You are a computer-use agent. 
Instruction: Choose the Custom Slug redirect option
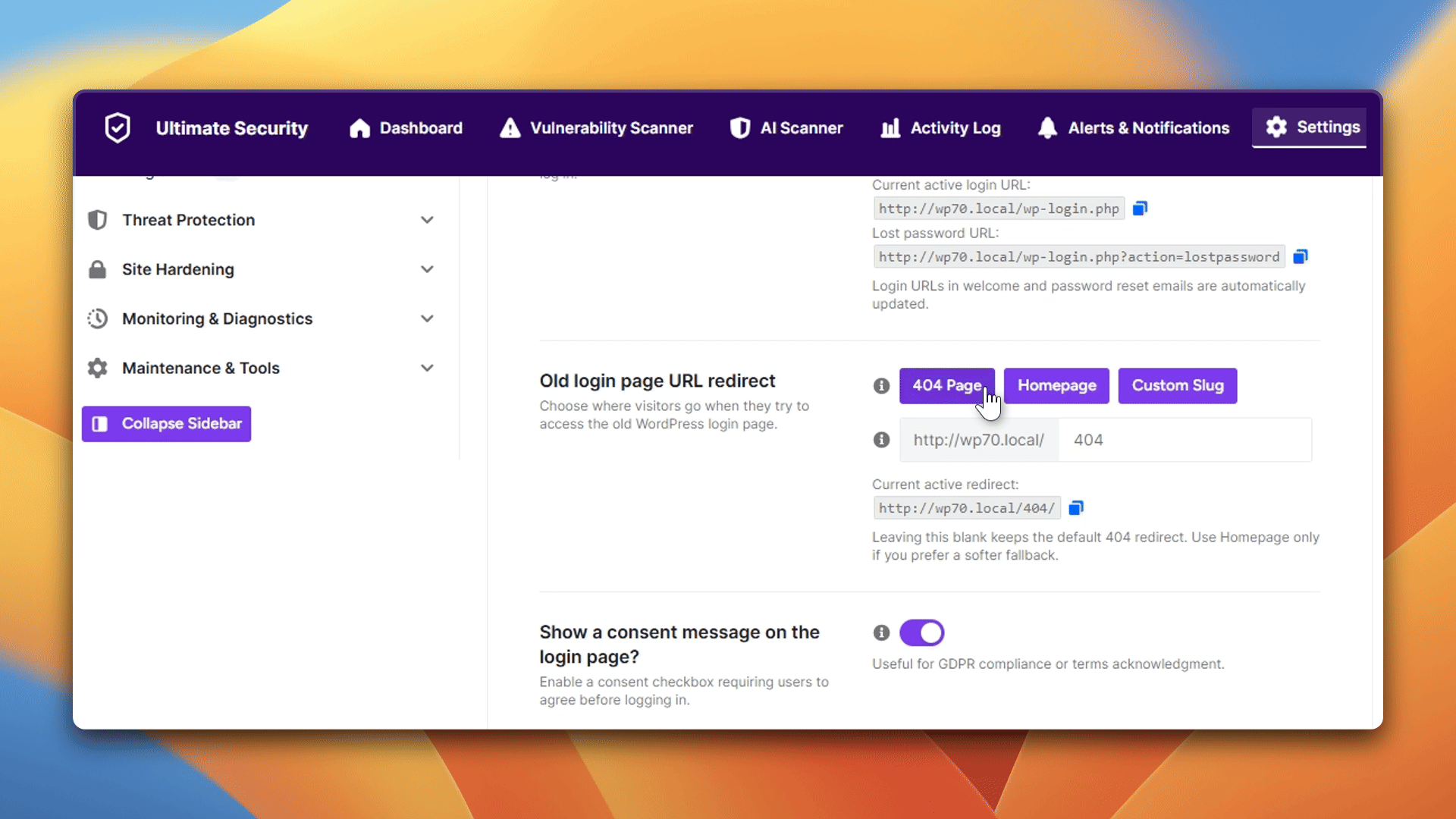click(x=1178, y=386)
